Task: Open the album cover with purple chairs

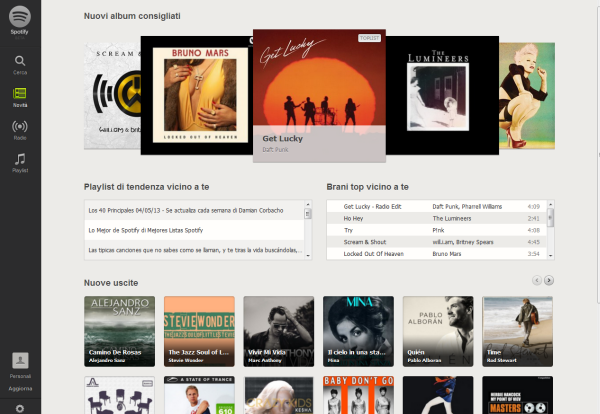Action: tap(119, 395)
